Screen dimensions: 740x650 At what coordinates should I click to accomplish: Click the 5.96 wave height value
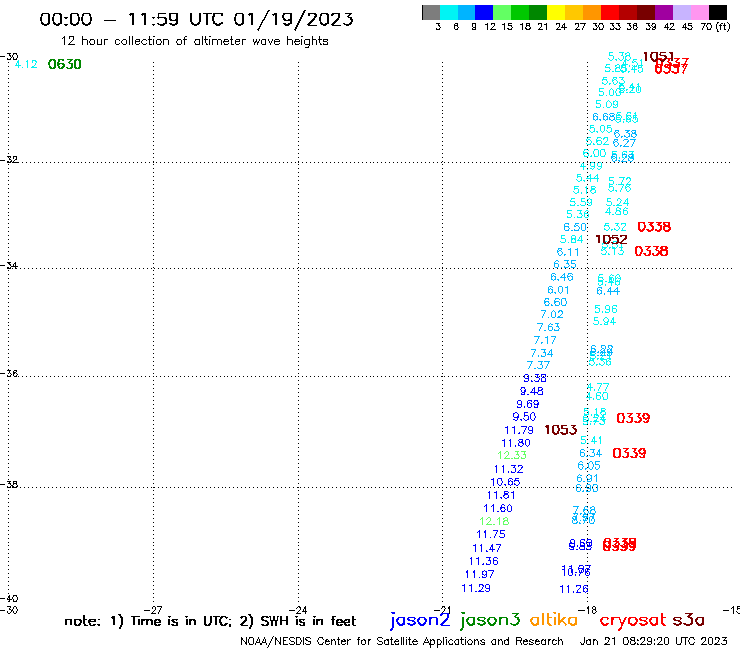point(606,309)
